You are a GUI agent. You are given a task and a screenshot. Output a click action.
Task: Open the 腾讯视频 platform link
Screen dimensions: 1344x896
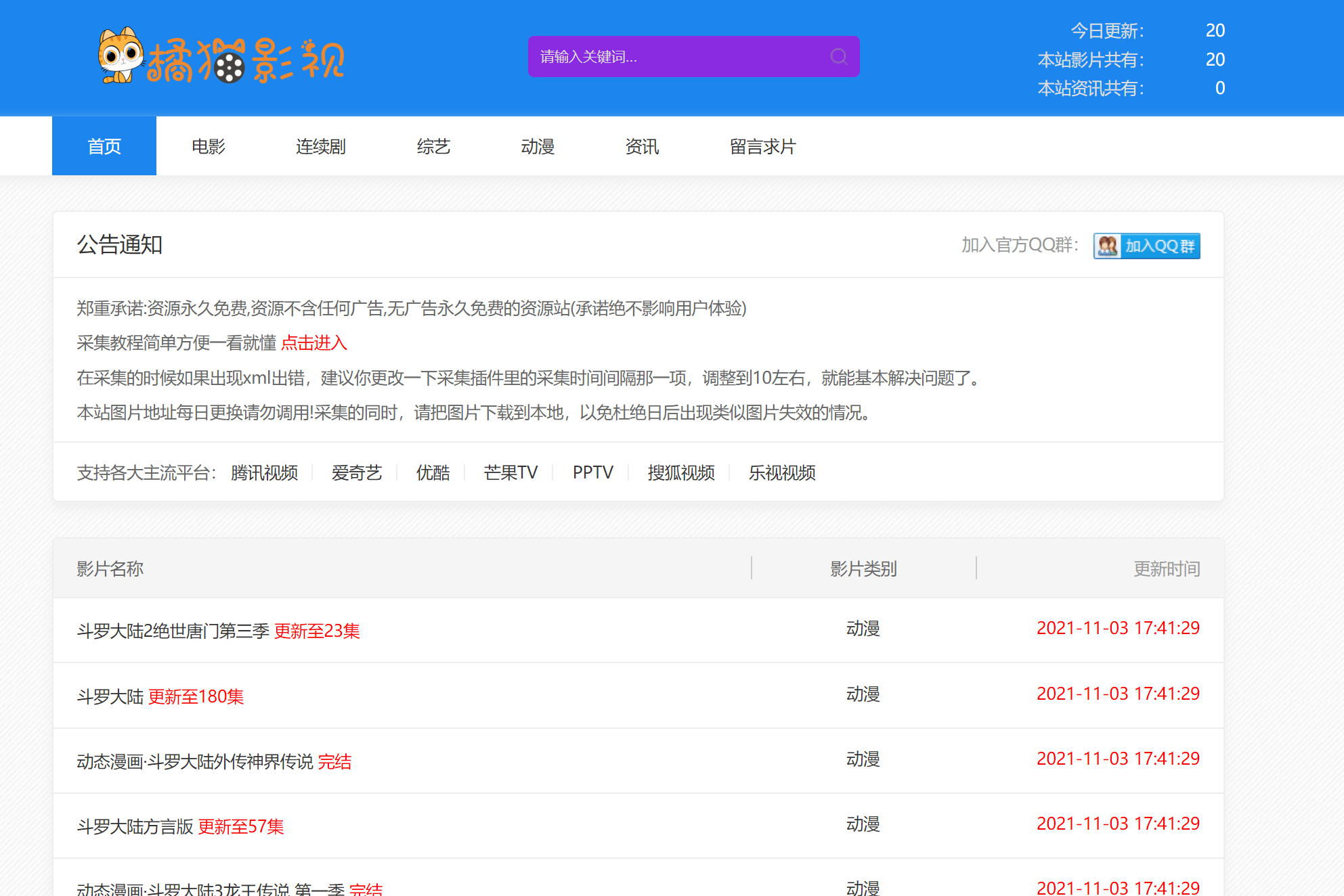pyautogui.click(x=264, y=472)
